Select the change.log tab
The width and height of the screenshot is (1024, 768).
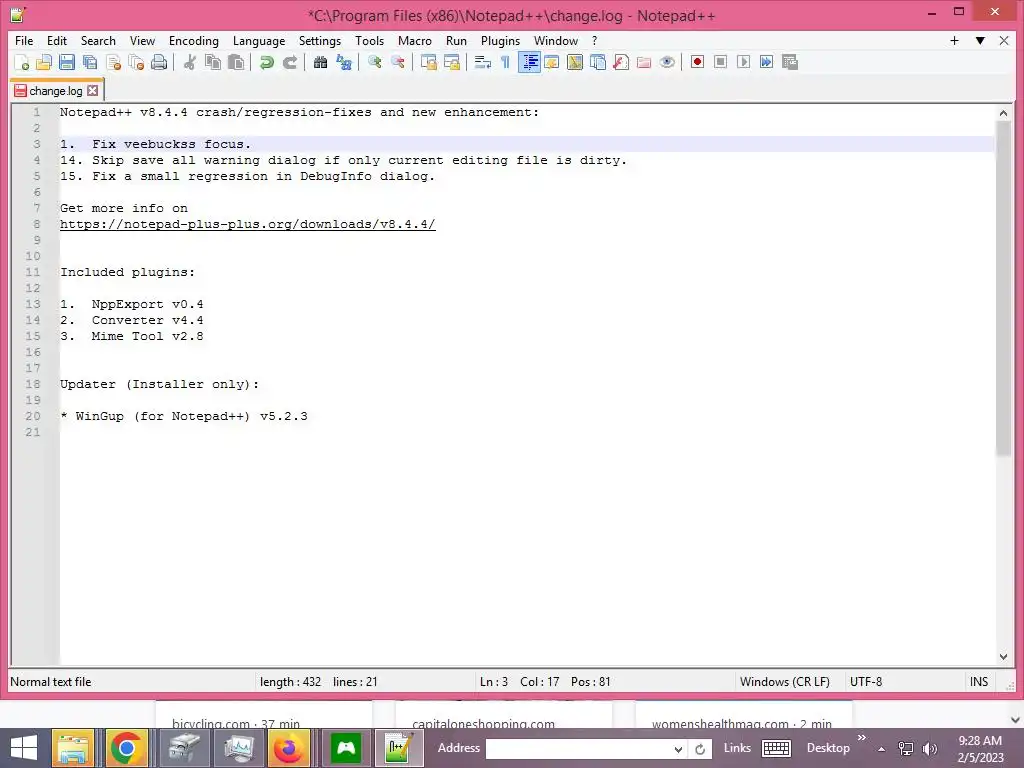[56, 91]
